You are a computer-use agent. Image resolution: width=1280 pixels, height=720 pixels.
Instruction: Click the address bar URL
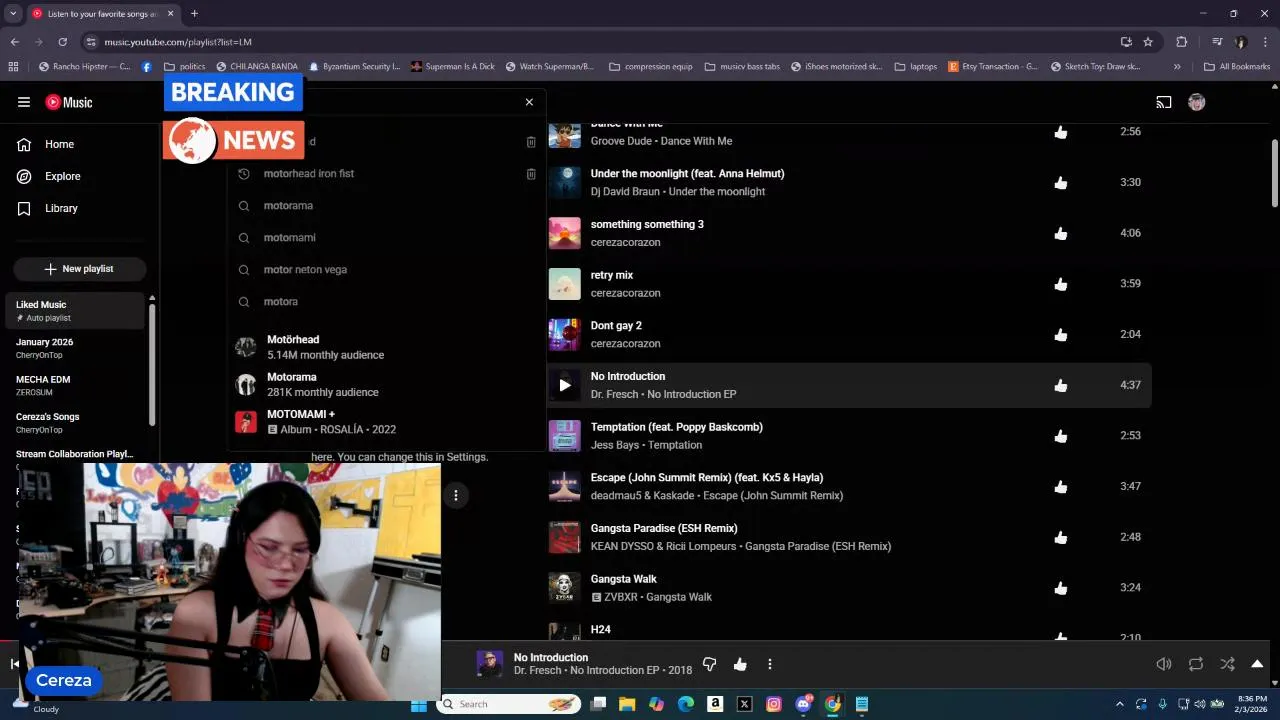pos(178,42)
